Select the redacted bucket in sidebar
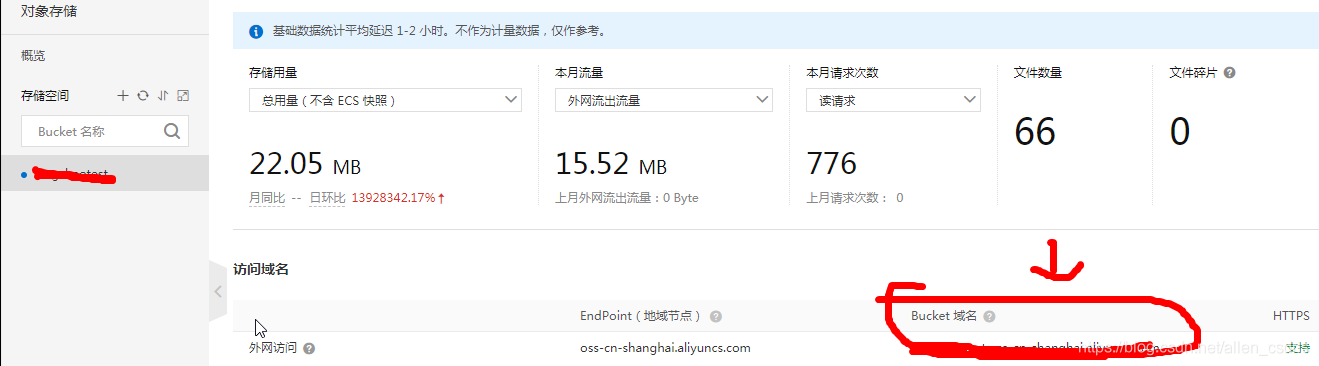Viewport: 1319px width, 366px height. coord(104,174)
